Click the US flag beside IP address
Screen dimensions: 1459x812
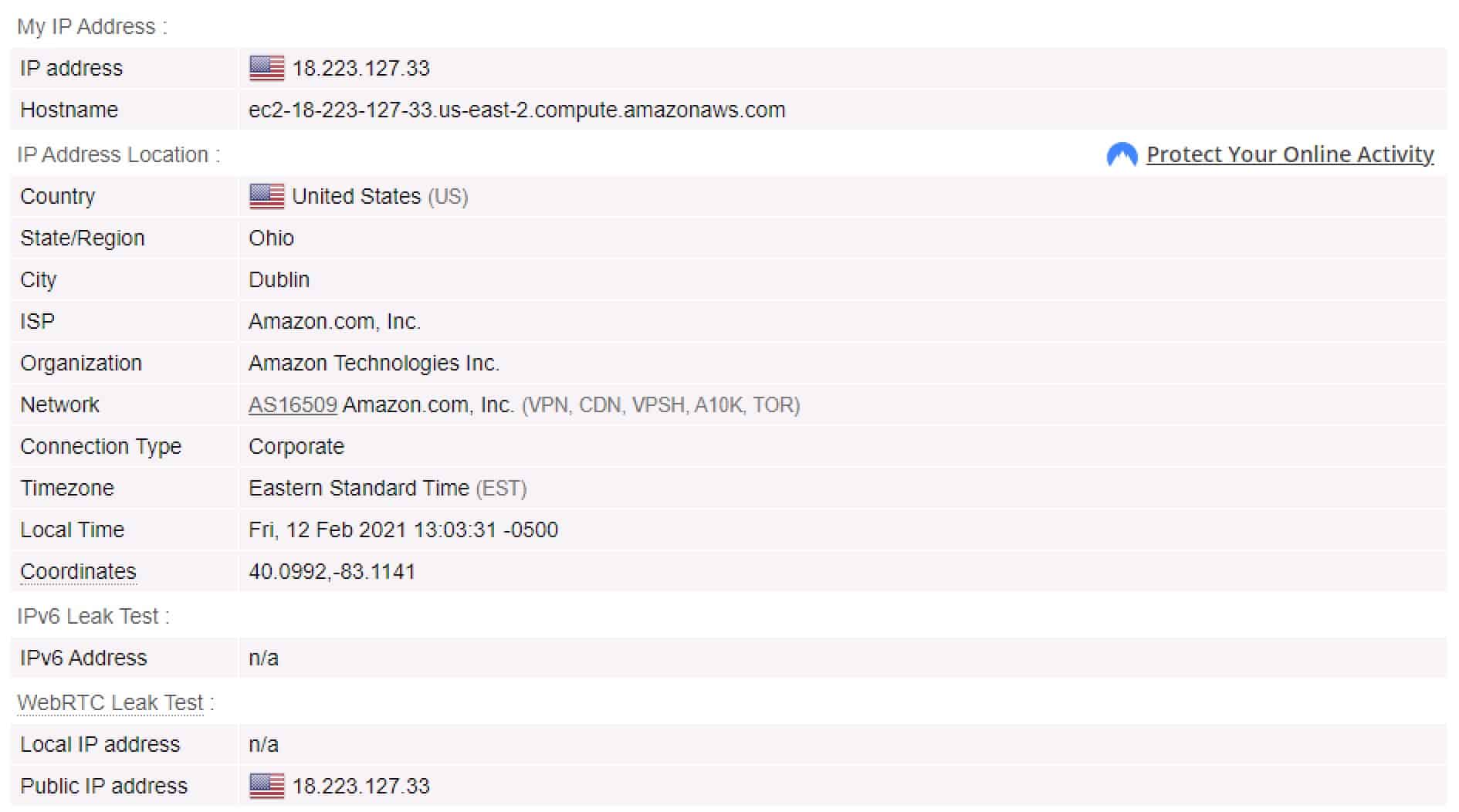coord(266,68)
